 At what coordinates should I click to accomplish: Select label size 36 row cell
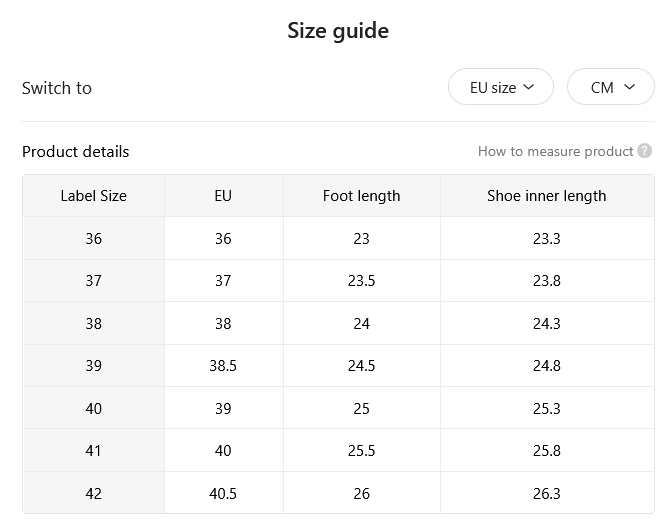coord(94,238)
